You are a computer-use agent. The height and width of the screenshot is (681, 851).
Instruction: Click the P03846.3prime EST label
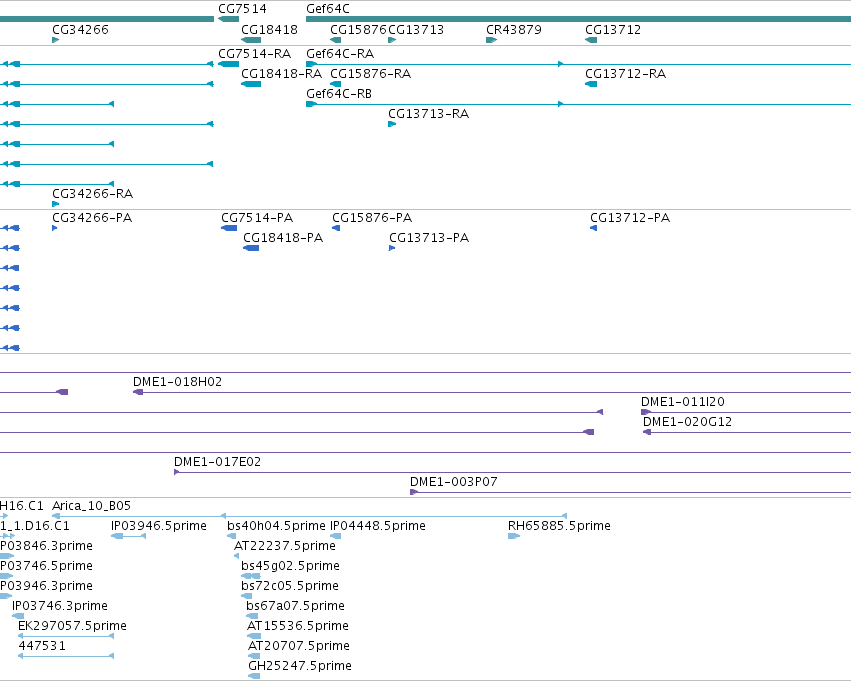[x=46, y=545]
